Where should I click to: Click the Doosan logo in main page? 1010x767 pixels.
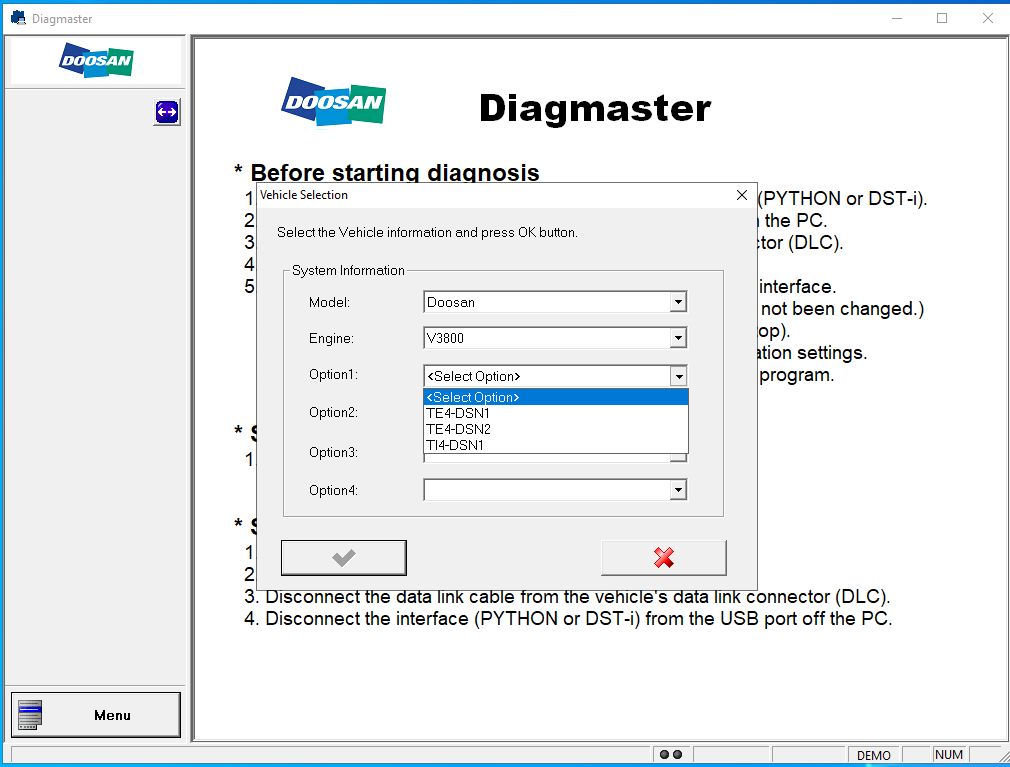[x=333, y=101]
